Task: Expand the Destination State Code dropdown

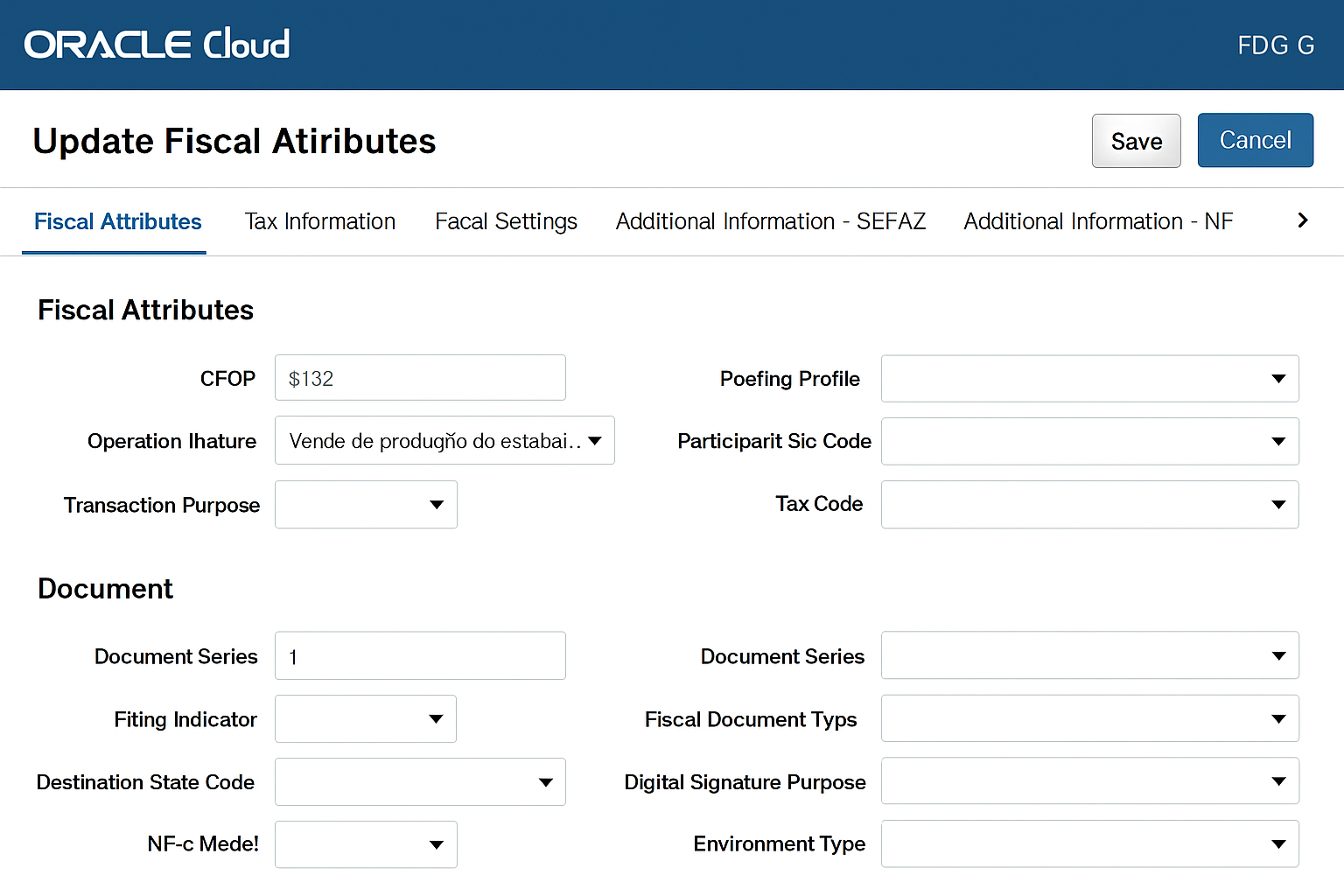Action: click(420, 782)
